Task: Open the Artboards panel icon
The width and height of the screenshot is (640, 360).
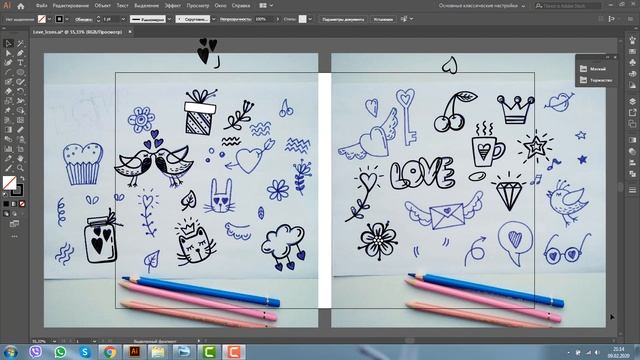Action: click(632, 123)
